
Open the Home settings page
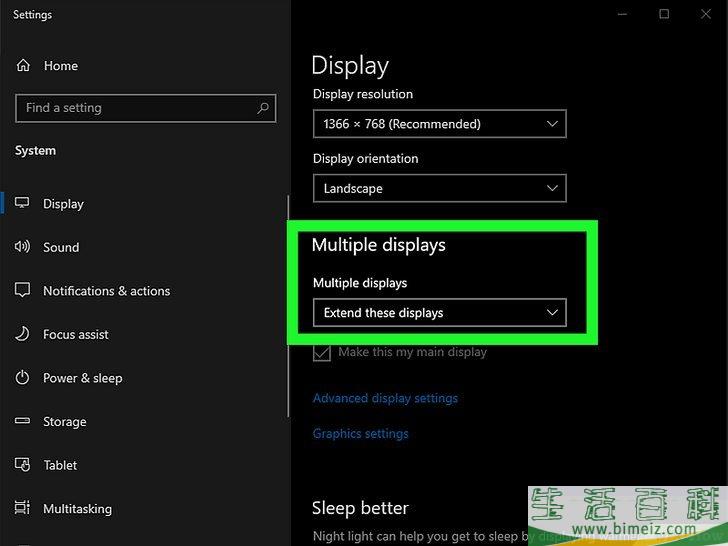coord(61,66)
